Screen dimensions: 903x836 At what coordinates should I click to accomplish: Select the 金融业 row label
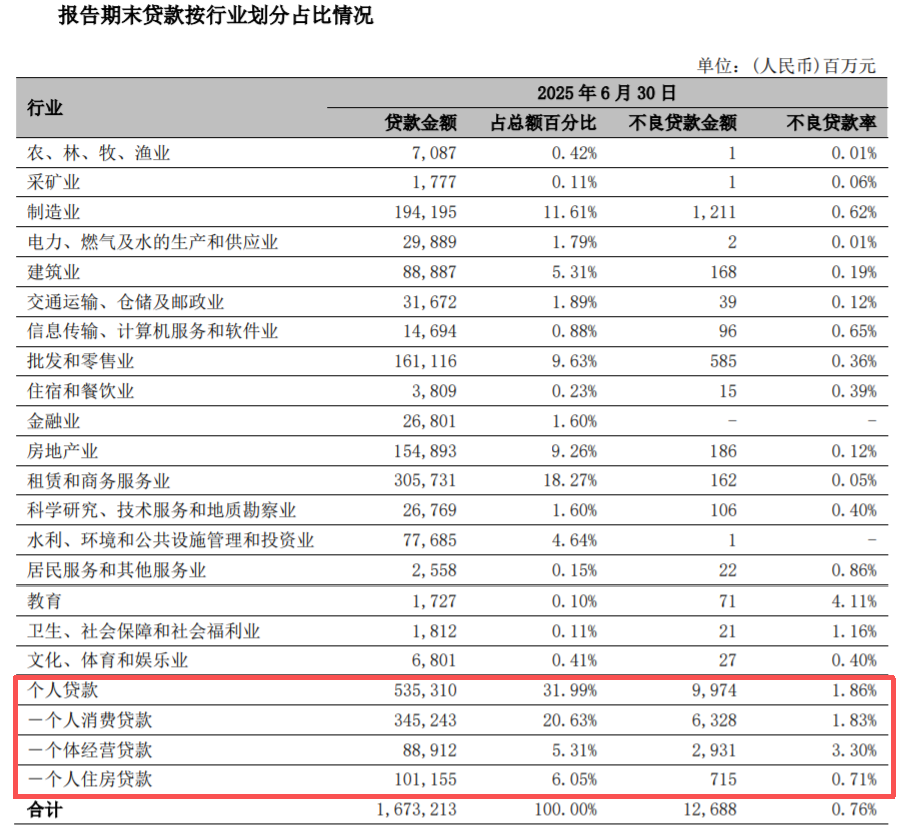[x=53, y=421]
